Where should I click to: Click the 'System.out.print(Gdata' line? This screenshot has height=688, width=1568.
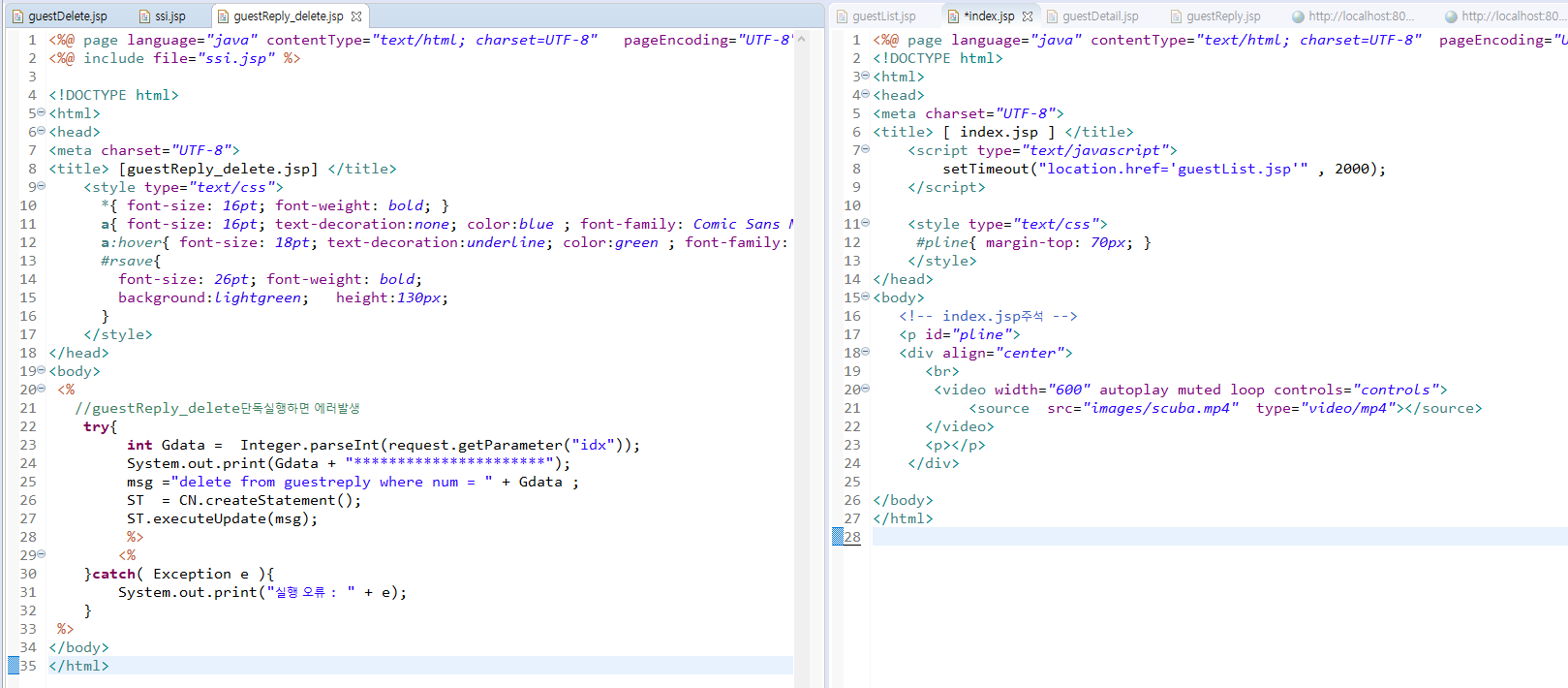[349, 463]
